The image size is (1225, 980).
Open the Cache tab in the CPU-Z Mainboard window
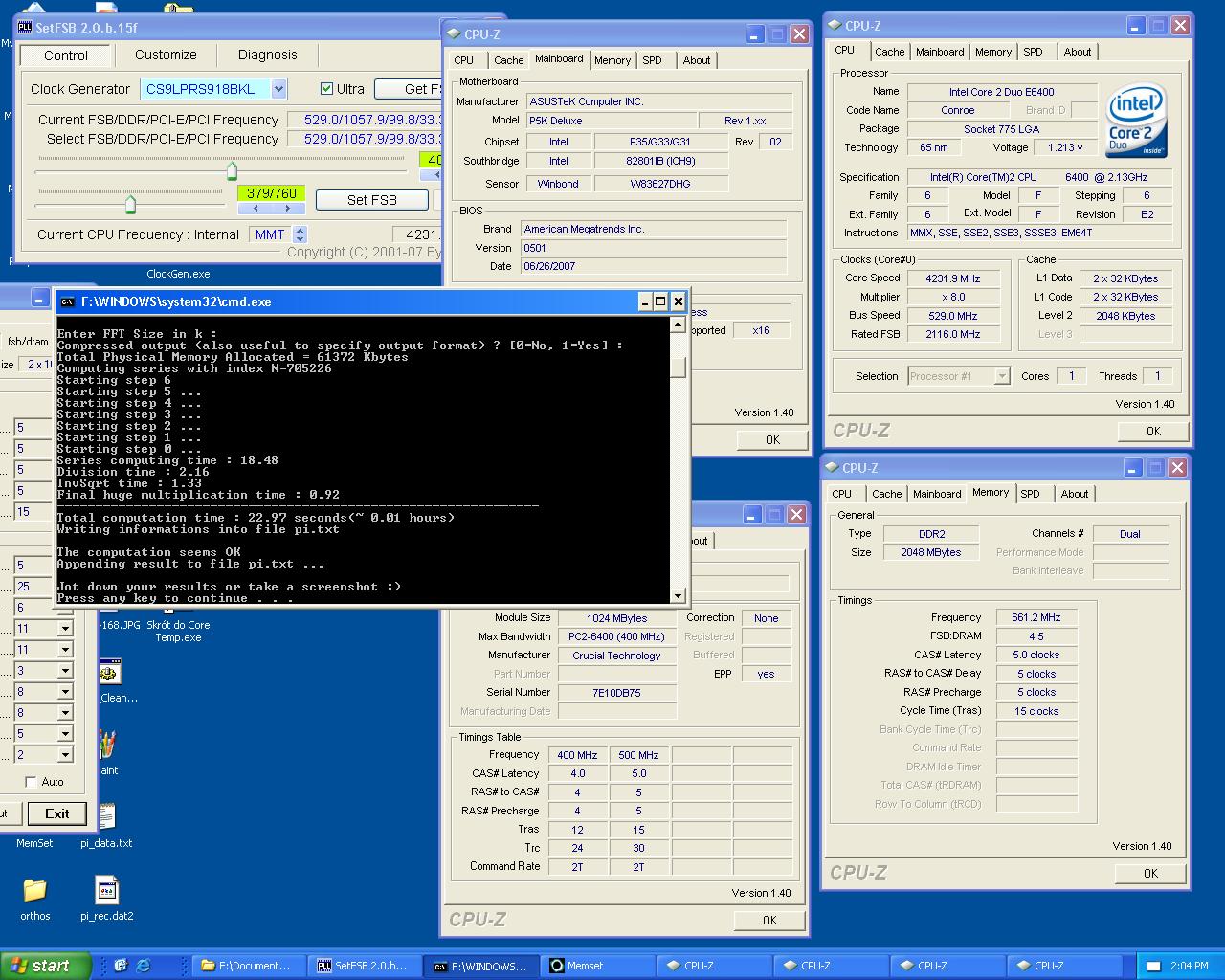[508, 60]
